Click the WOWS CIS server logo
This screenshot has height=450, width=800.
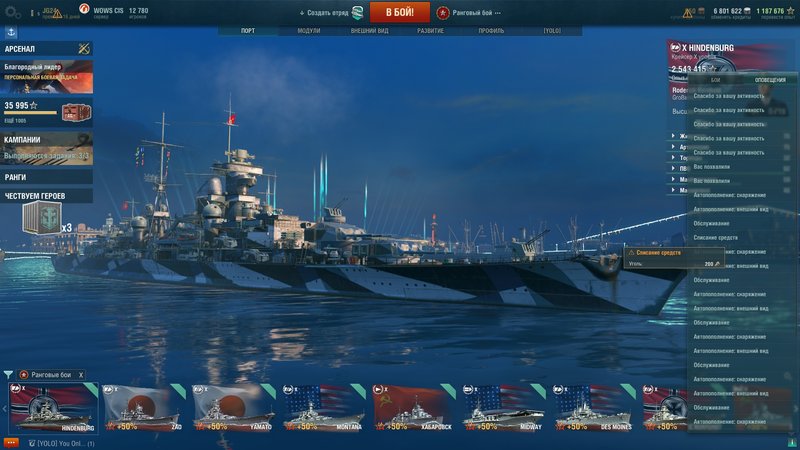tap(85, 9)
